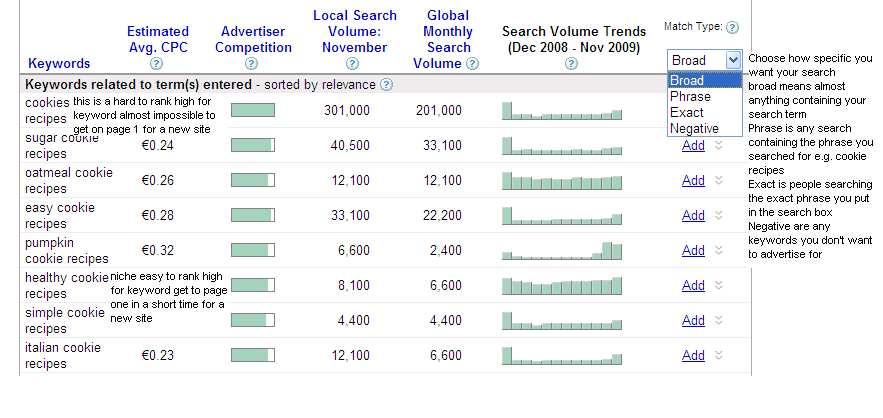Viewport: 883px width, 418px height.
Task: Add oatmeal cookie recipes keyword
Action: tap(693, 181)
